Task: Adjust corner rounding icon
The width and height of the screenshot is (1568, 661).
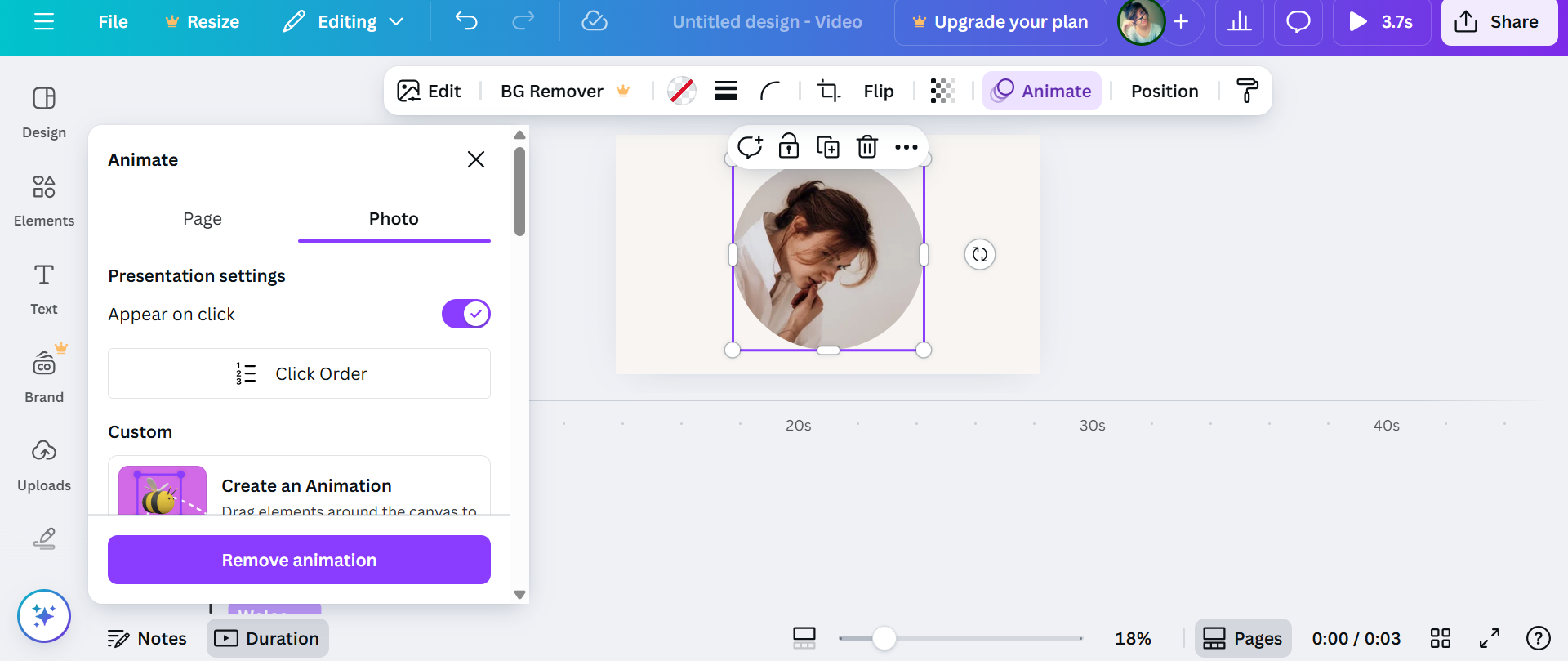Action: coord(770,91)
